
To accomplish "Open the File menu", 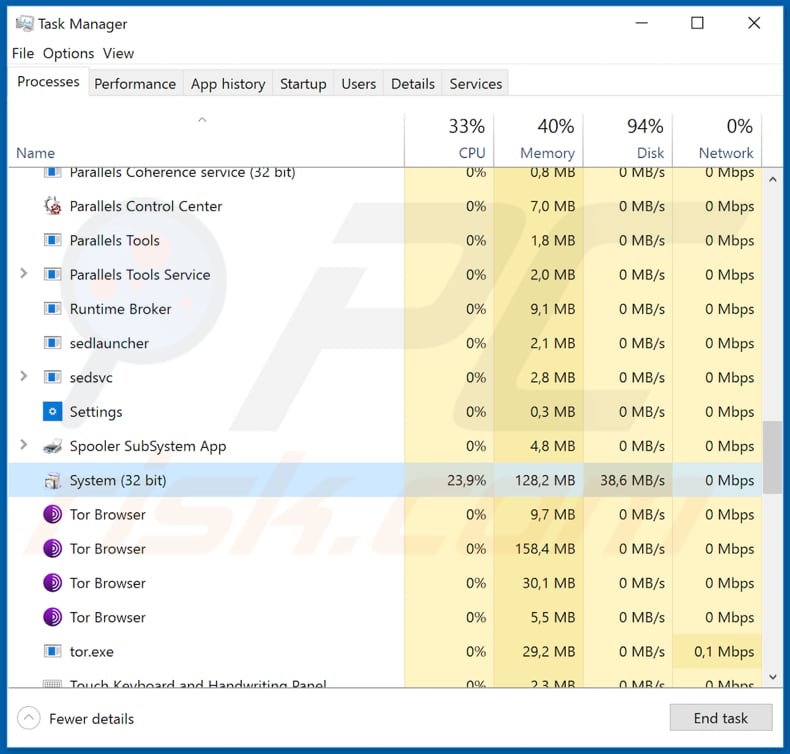I will point(23,53).
